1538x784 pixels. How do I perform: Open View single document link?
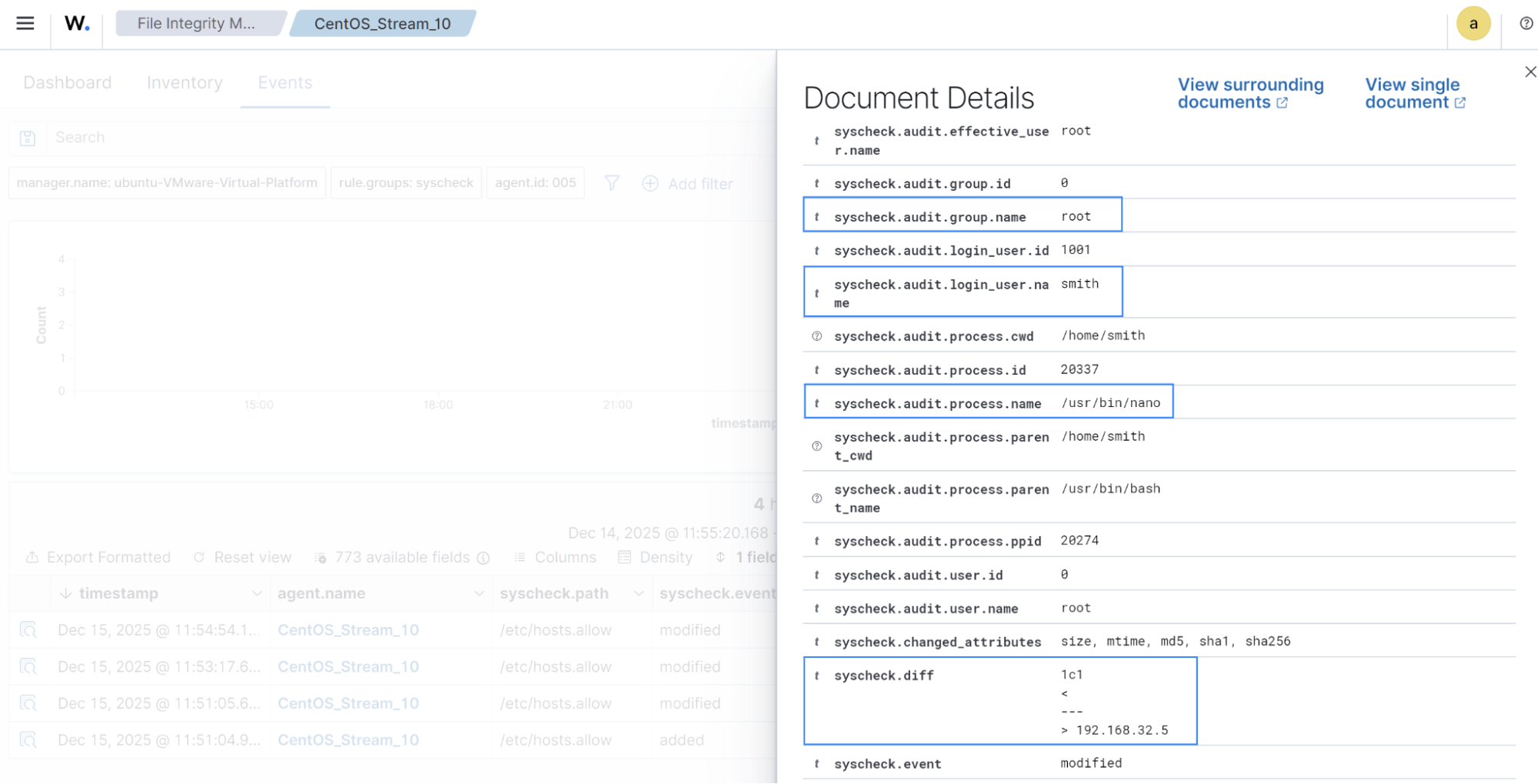coord(1414,93)
